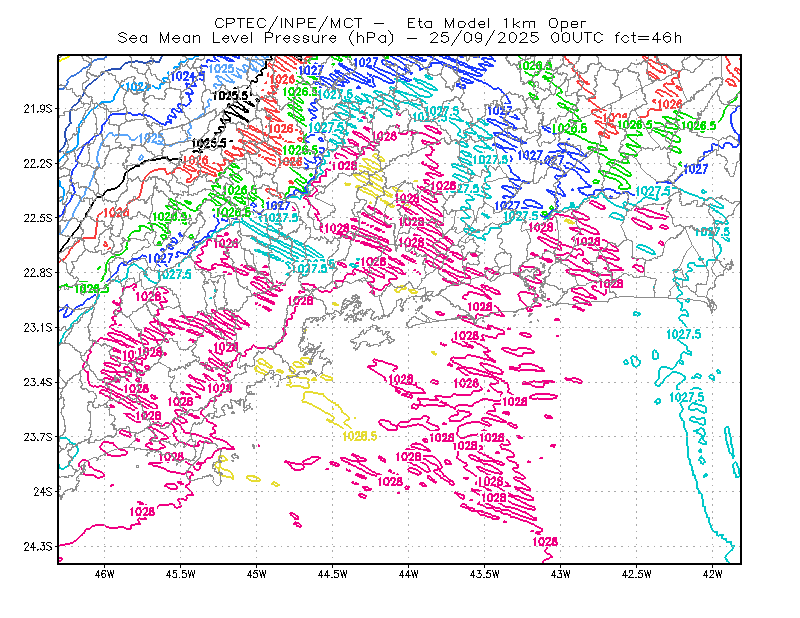Click the 23.7S latitude axis label
Viewport: 800px width, 618px height.
click(x=38, y=437)
